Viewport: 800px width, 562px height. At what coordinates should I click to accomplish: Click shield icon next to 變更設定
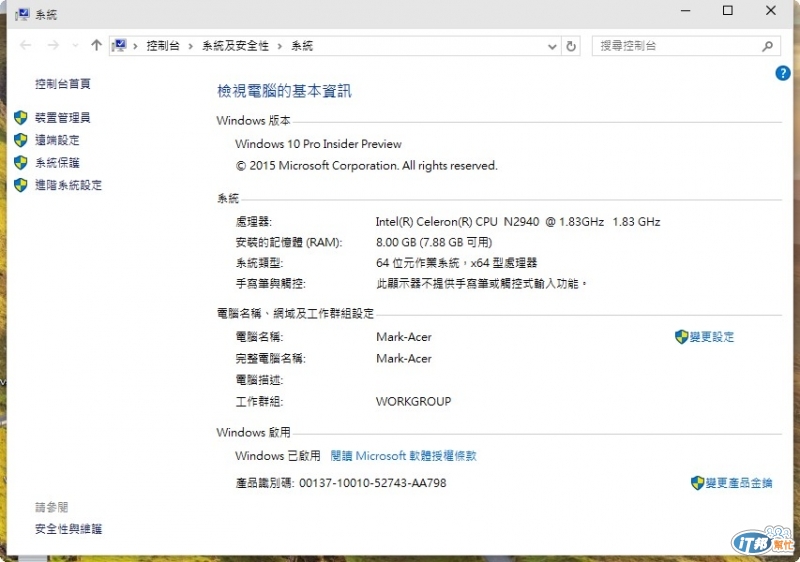[682, 337]
